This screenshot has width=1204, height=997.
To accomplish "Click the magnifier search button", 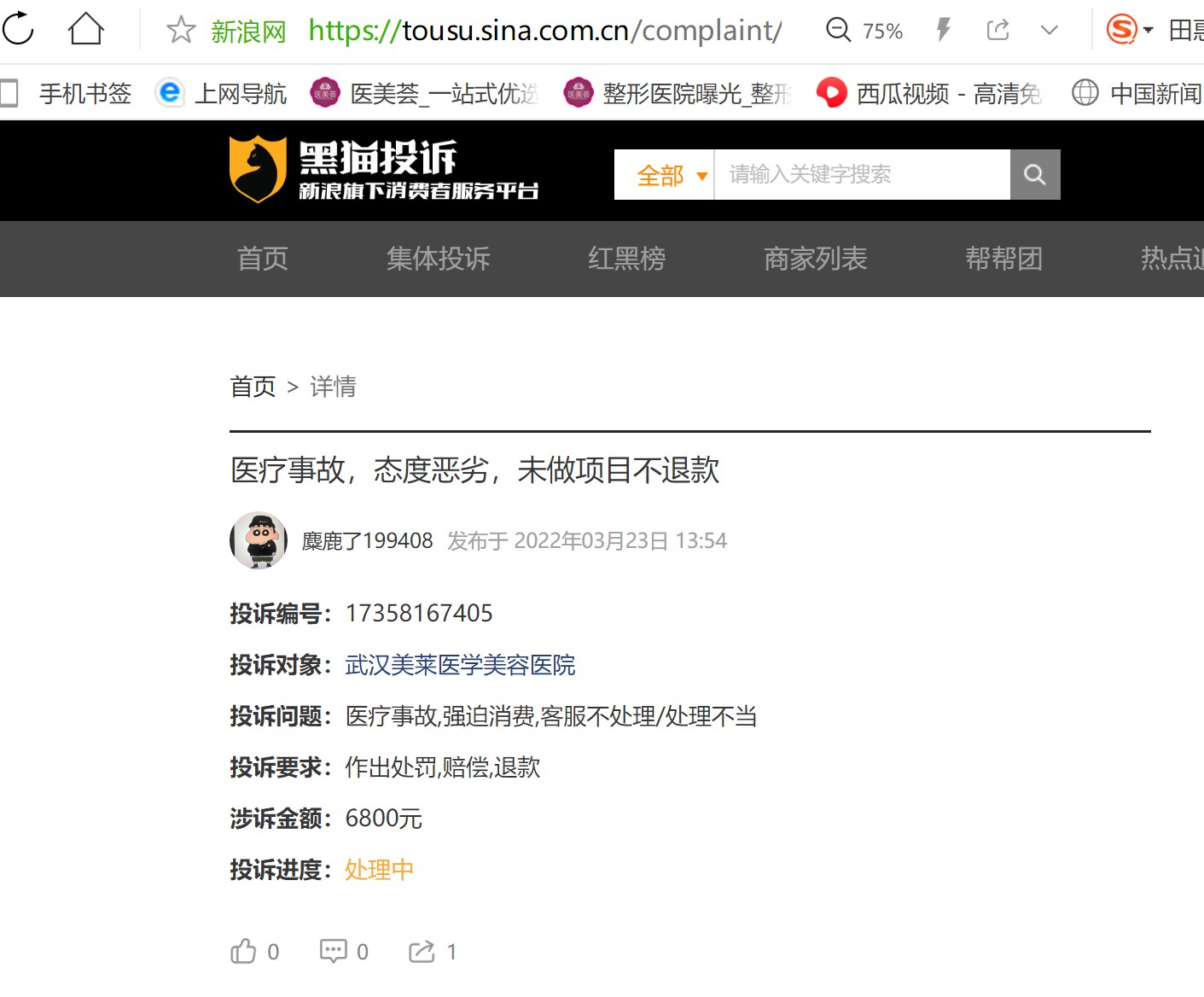I will tap(1035, 175).
